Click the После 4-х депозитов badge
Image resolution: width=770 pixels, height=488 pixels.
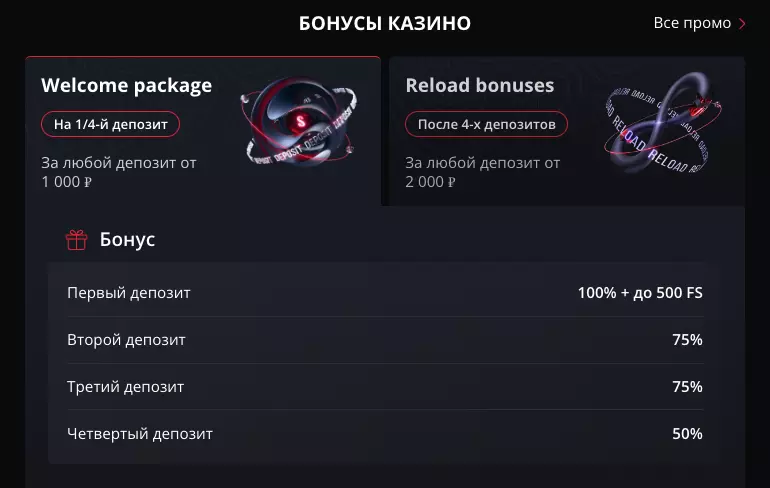[x=486, y=124]
